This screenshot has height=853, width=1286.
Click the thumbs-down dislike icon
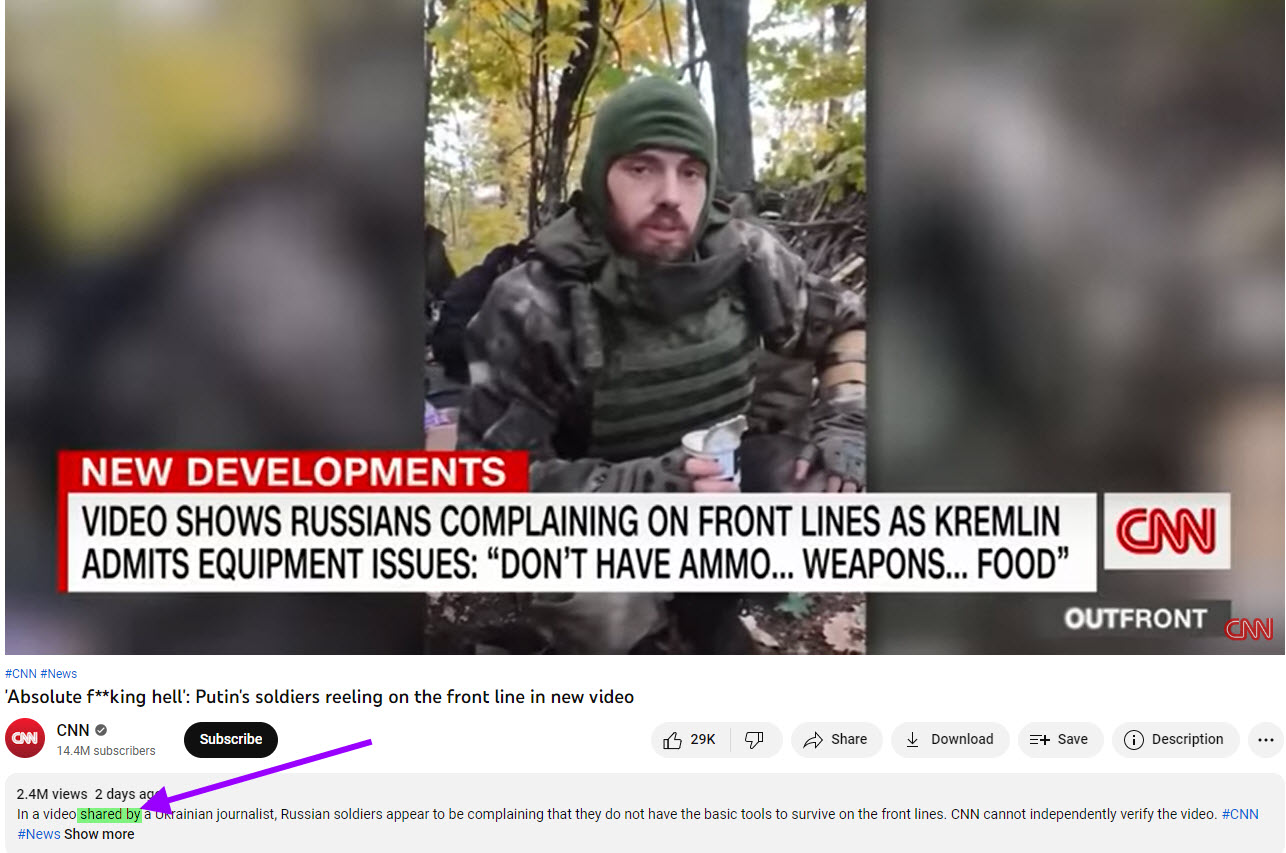tap(755, 740)
